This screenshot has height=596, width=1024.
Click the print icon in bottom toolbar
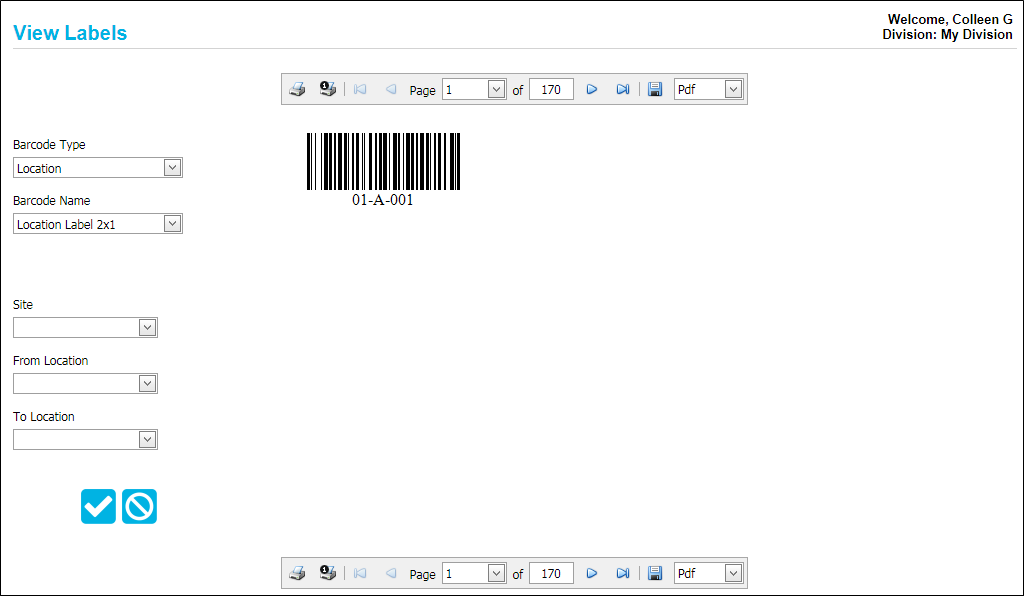point(297,573)
